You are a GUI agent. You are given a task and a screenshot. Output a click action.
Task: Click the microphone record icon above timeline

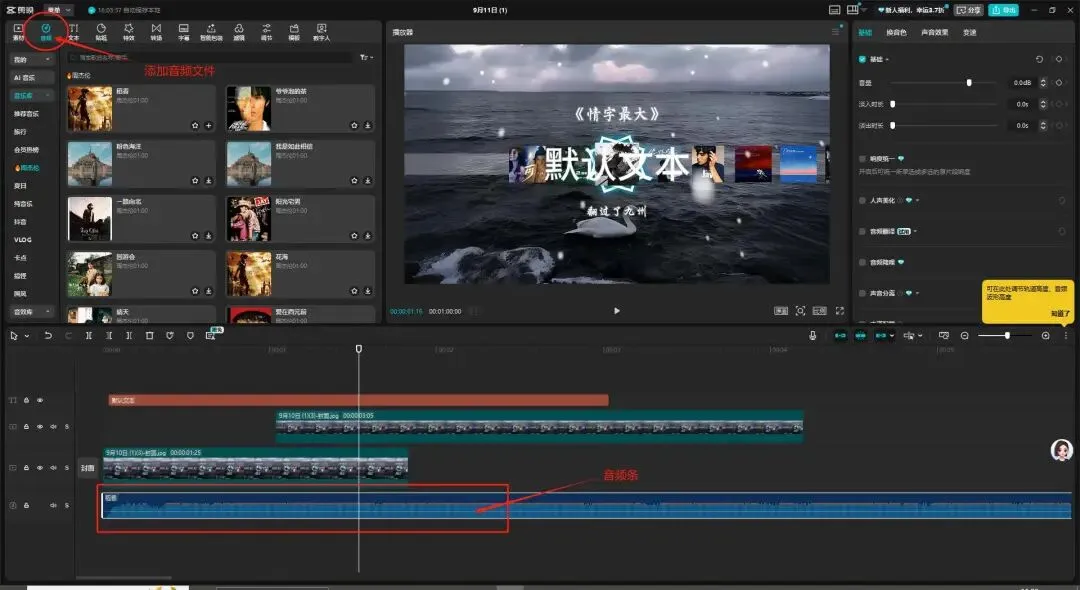[813, 336]
